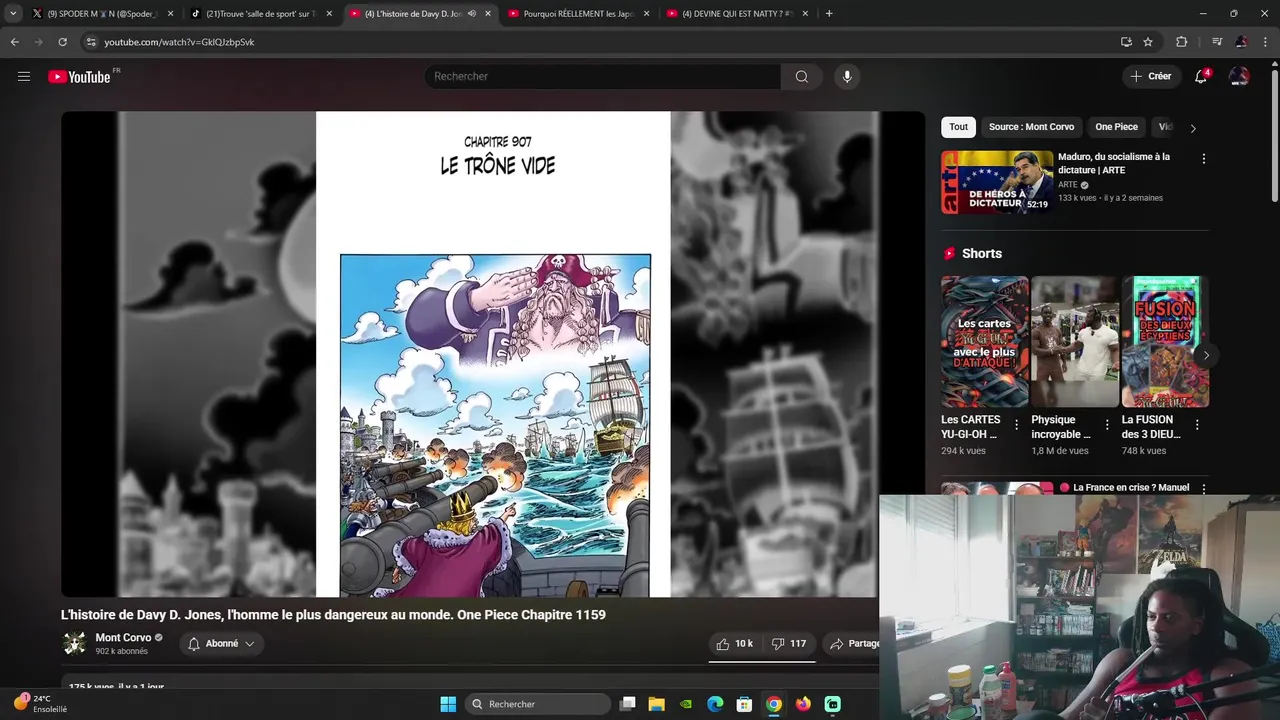
Task: Open File Explorer from taskbar
Action: click(657, 704)
